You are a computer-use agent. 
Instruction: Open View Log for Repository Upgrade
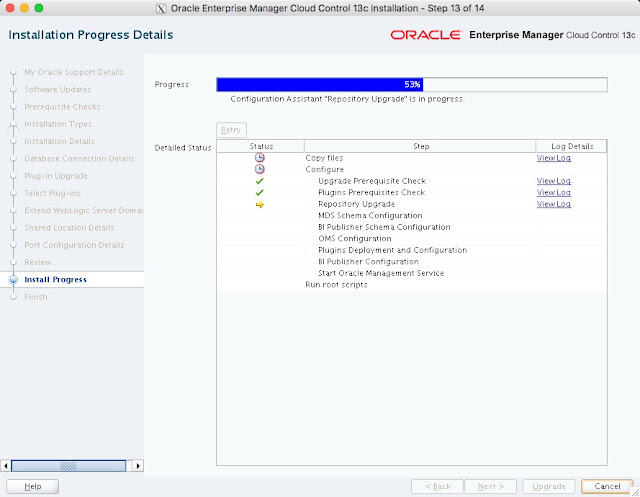point(553,204)
